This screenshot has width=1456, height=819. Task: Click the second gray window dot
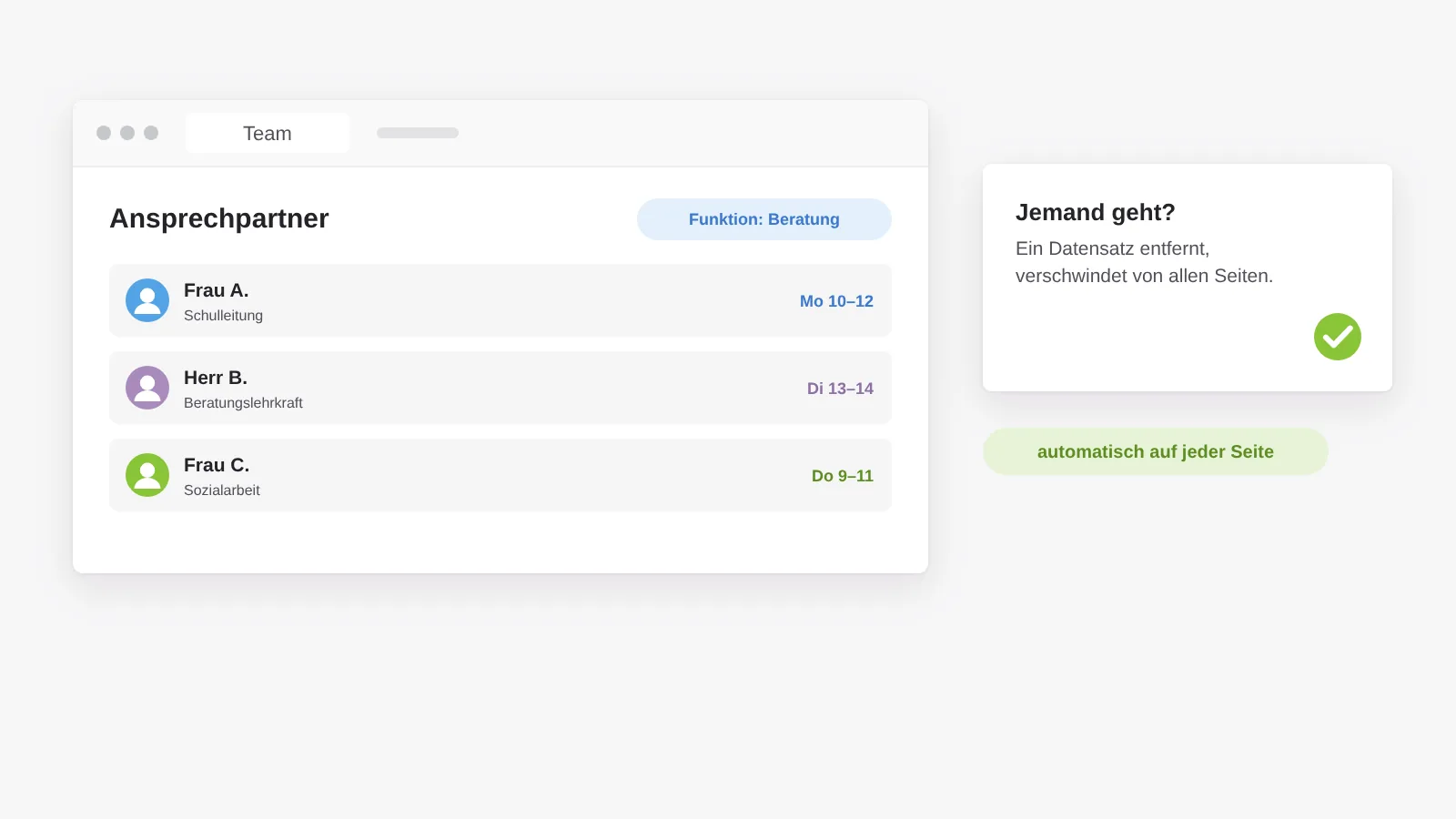tap(127, 133)
